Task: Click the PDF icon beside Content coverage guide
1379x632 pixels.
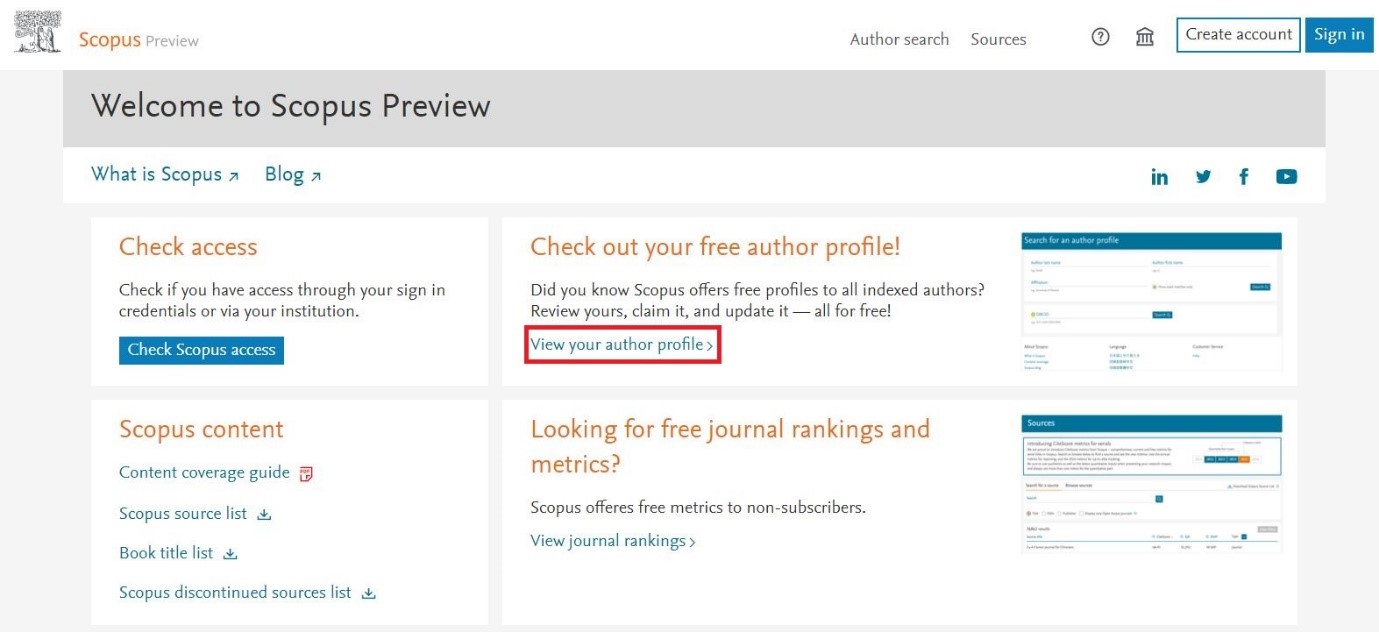Action: pyautogui.click(x=307, y=473)
